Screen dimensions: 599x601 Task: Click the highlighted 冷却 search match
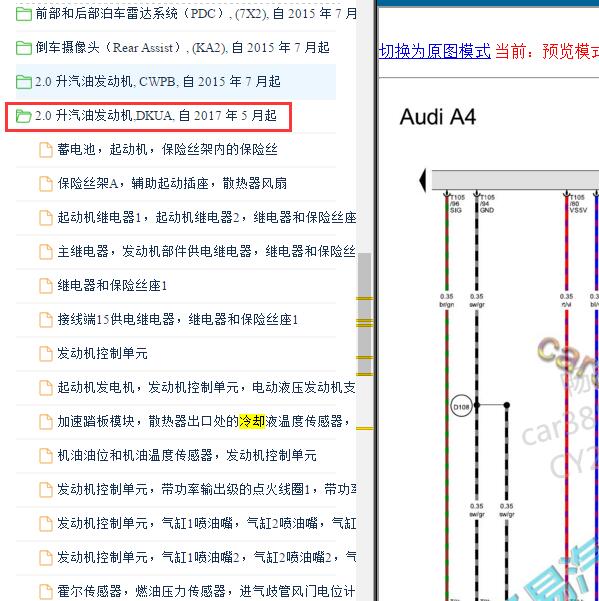tap(252, 421)
